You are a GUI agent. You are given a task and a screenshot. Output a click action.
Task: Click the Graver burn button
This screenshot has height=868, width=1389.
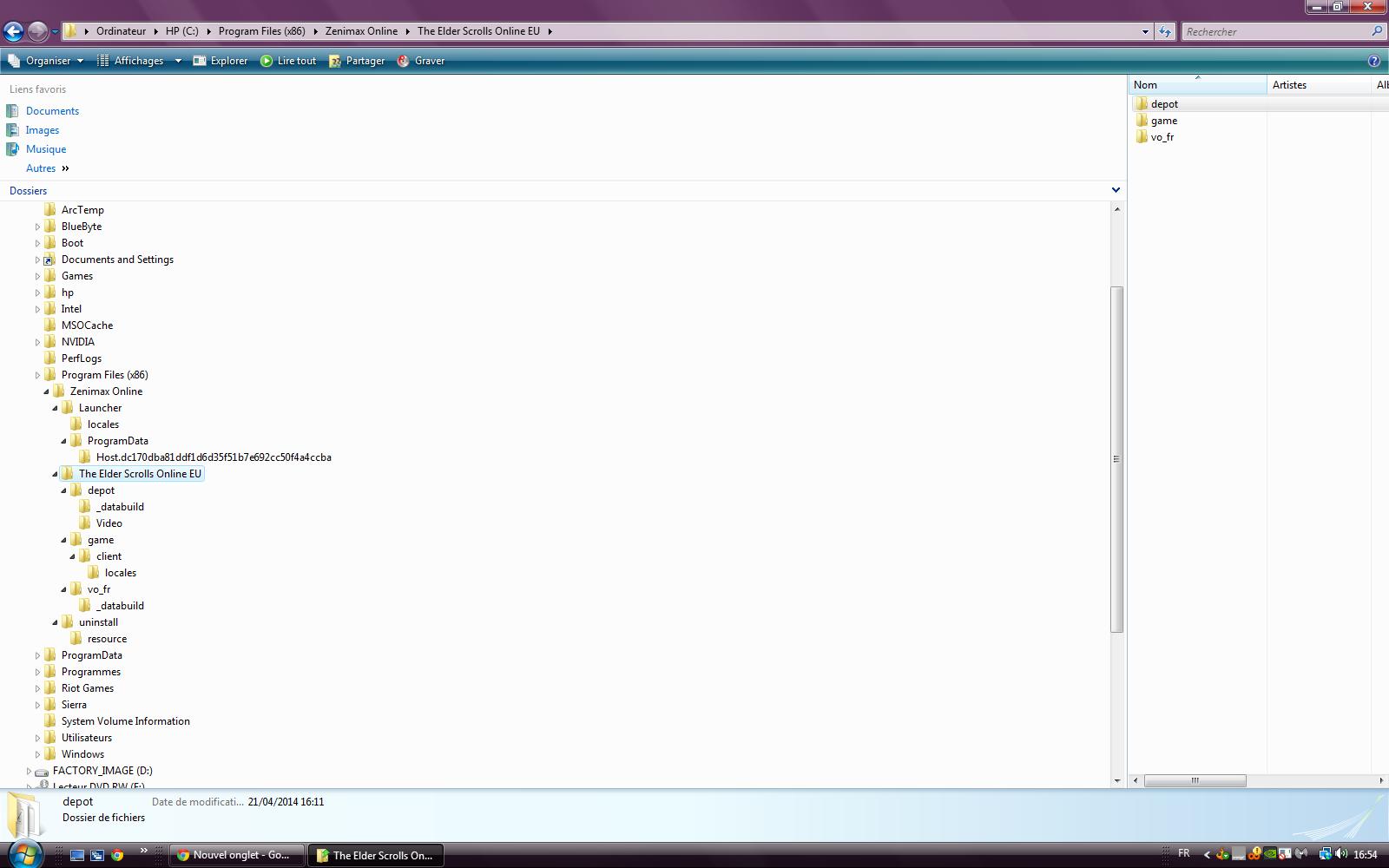click(421, 61)
